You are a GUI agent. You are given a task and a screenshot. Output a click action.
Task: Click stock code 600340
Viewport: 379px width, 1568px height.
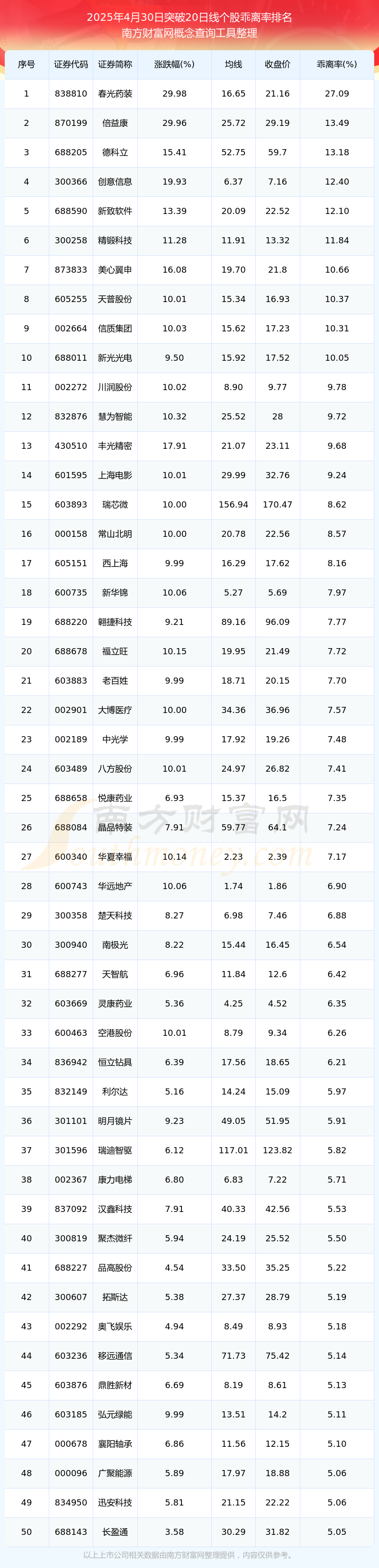(x=71, y=857)
